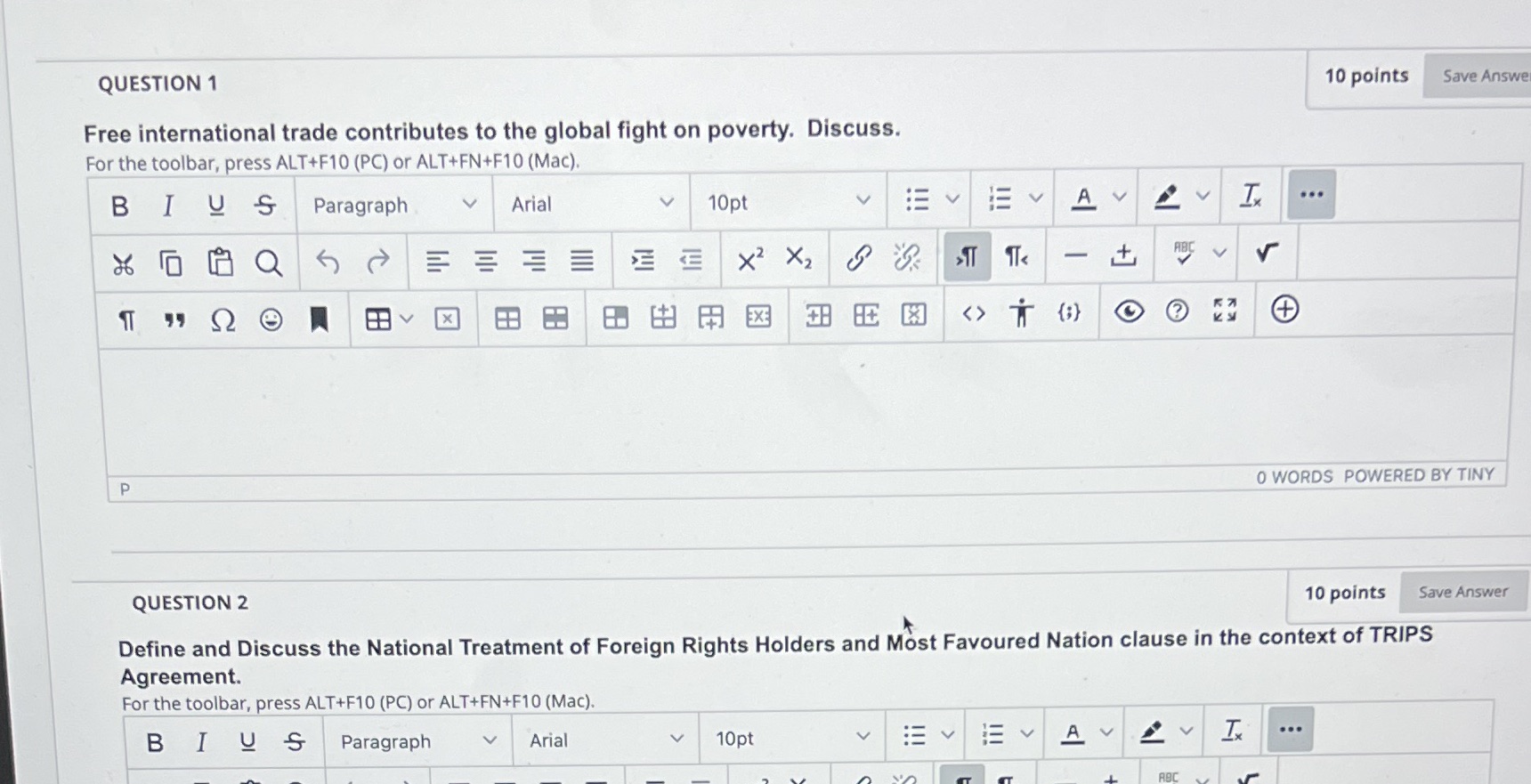
Task: Expand bullet list options in Question 1
Action: (952, 198)
